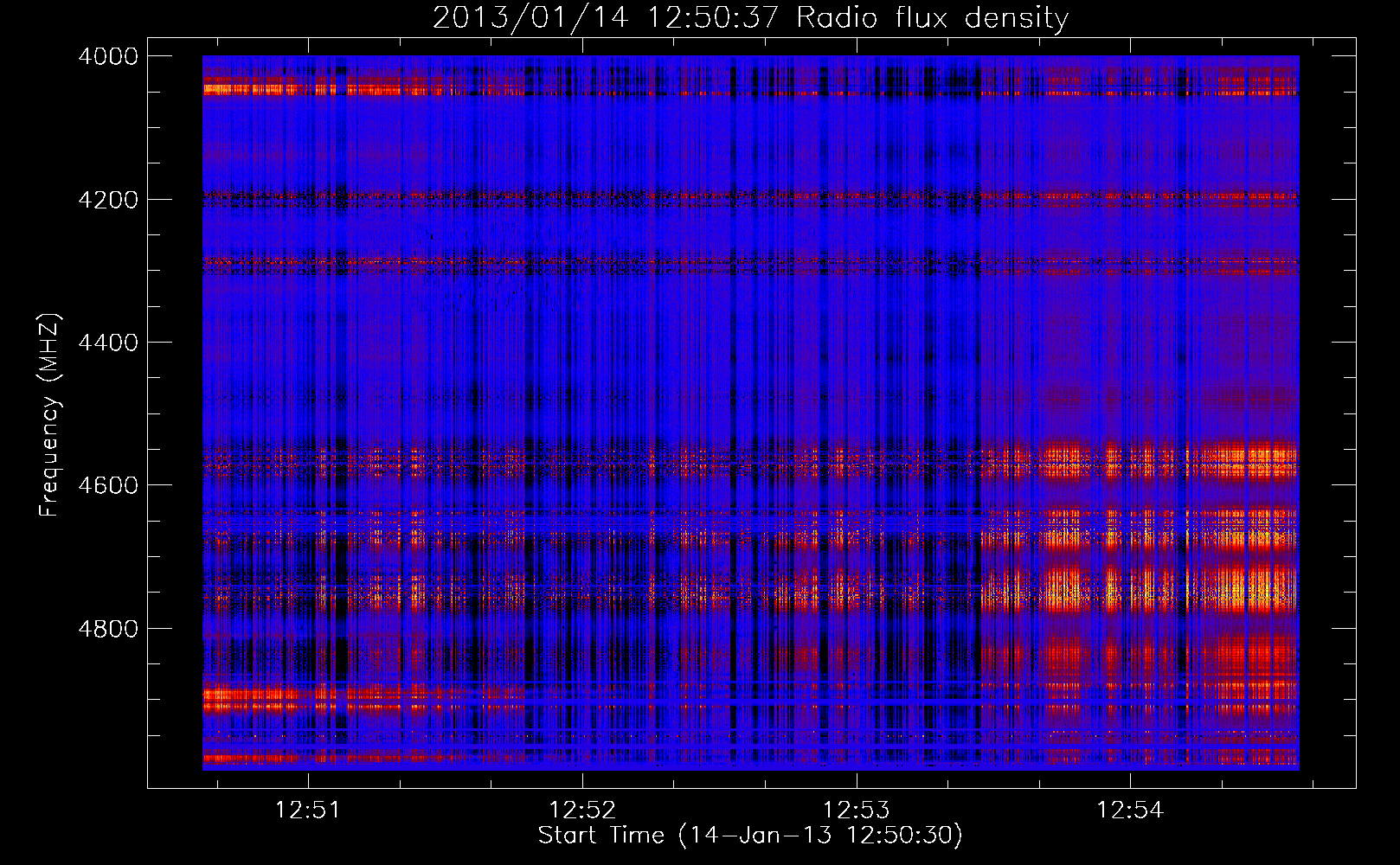The width and height of the screenshot is (1400, 865).
Task: Click the plot title '2013/01/14 12:50:37 Radio flux density'
Action: click(750, 18)
